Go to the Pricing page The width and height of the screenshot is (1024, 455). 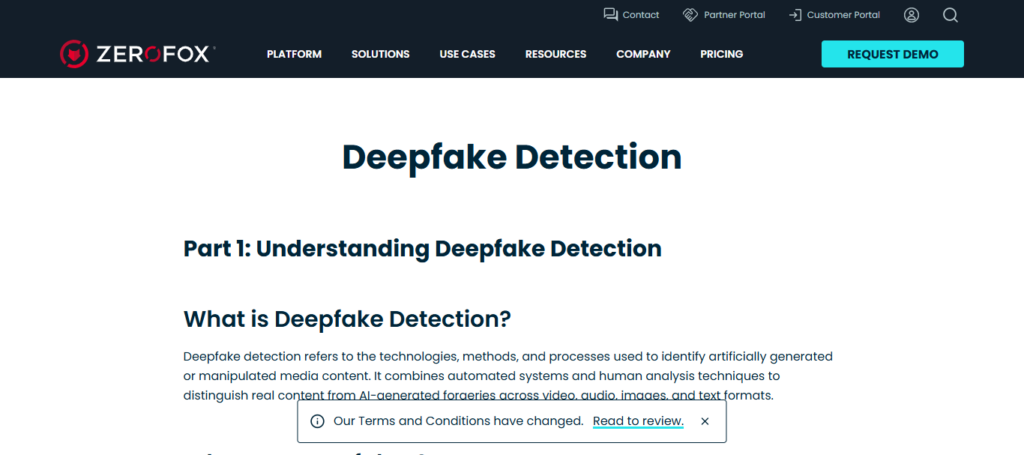[722, 54]
